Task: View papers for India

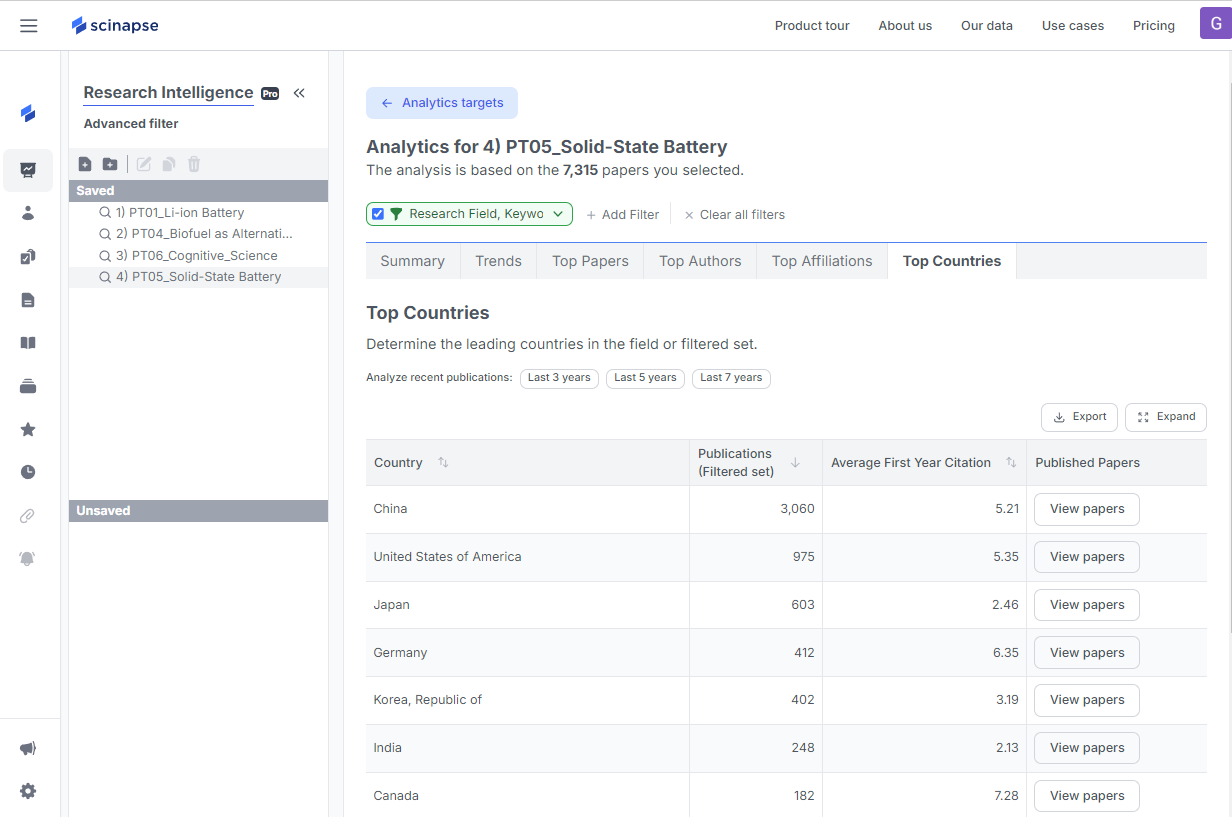Action: click(x=1087, y=748)
